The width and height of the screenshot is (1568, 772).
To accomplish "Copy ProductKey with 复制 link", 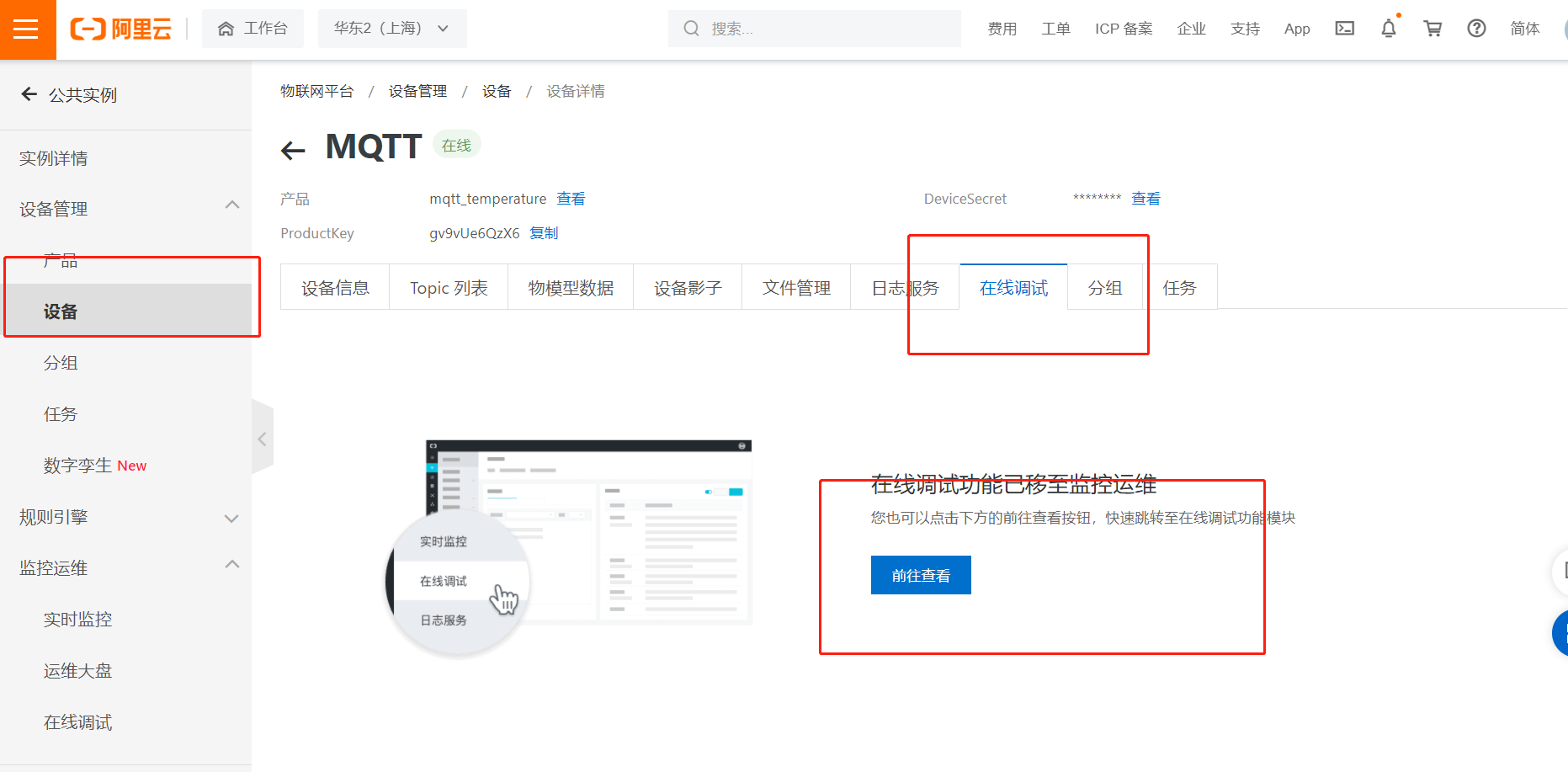I will 544,233.
